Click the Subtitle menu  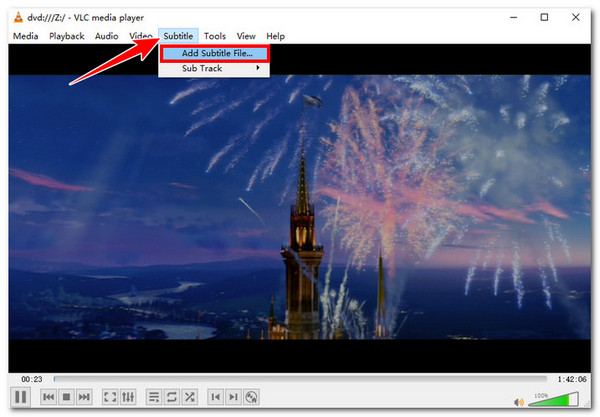(x=178, y=36)
